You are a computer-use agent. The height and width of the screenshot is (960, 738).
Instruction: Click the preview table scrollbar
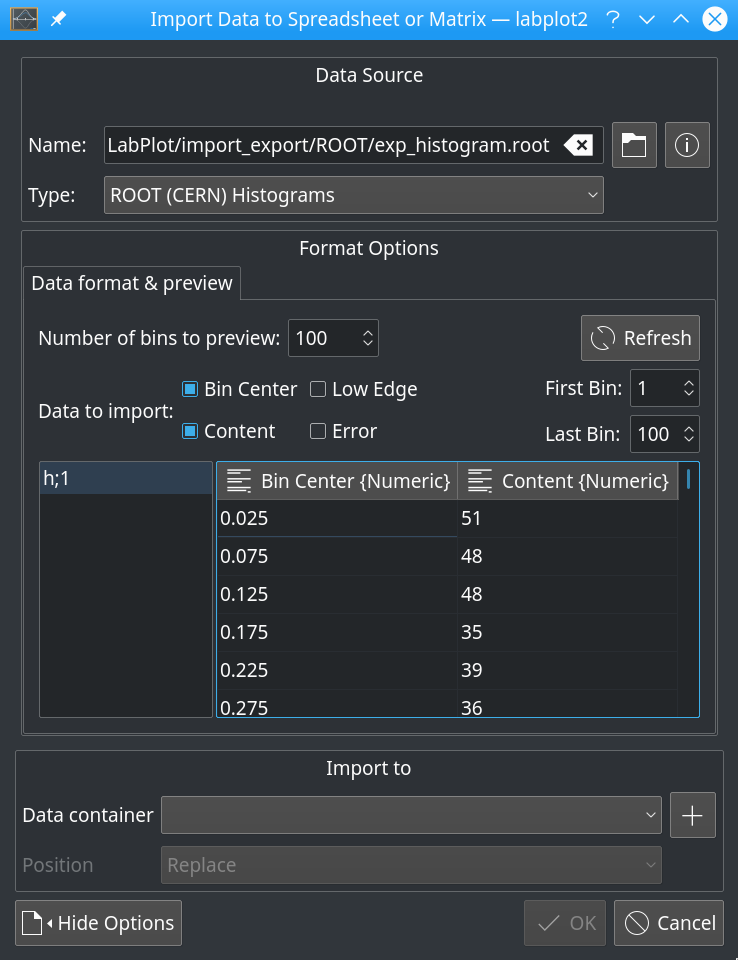pos(688,479)
